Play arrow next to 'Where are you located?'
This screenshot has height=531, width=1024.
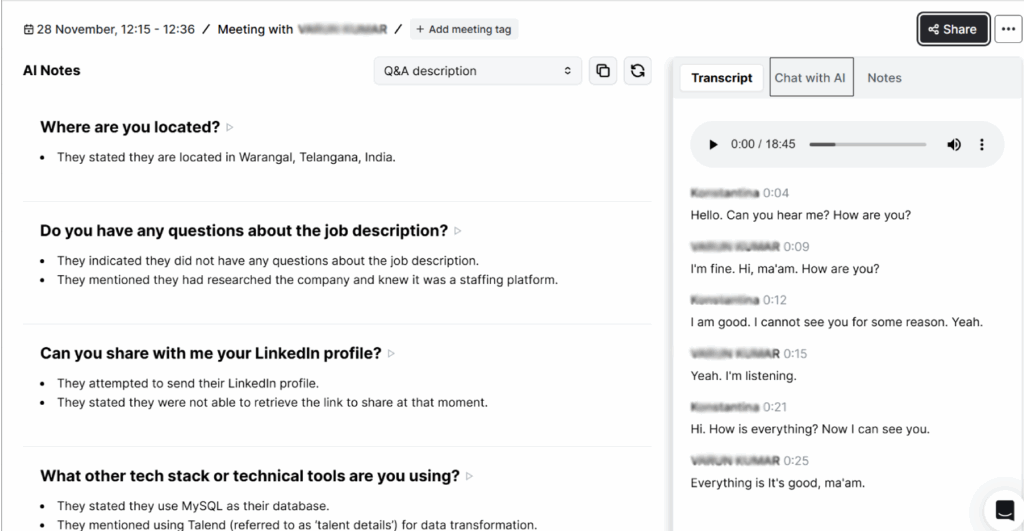tap(229, 127)
